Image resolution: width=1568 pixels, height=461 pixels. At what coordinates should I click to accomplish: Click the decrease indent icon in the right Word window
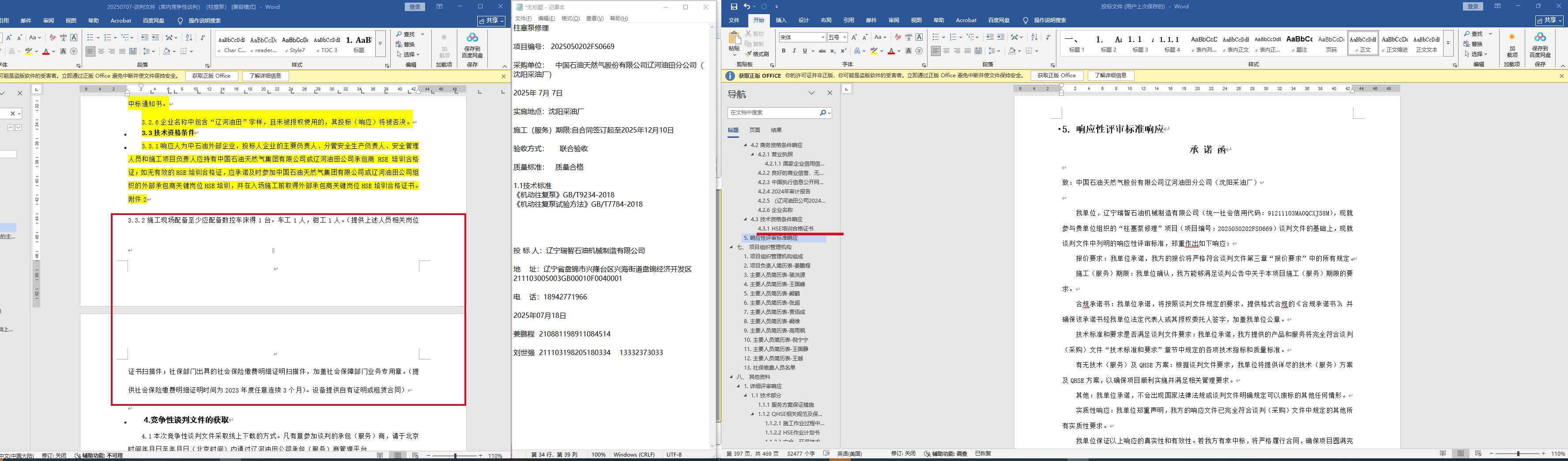(x=990, y=38)
